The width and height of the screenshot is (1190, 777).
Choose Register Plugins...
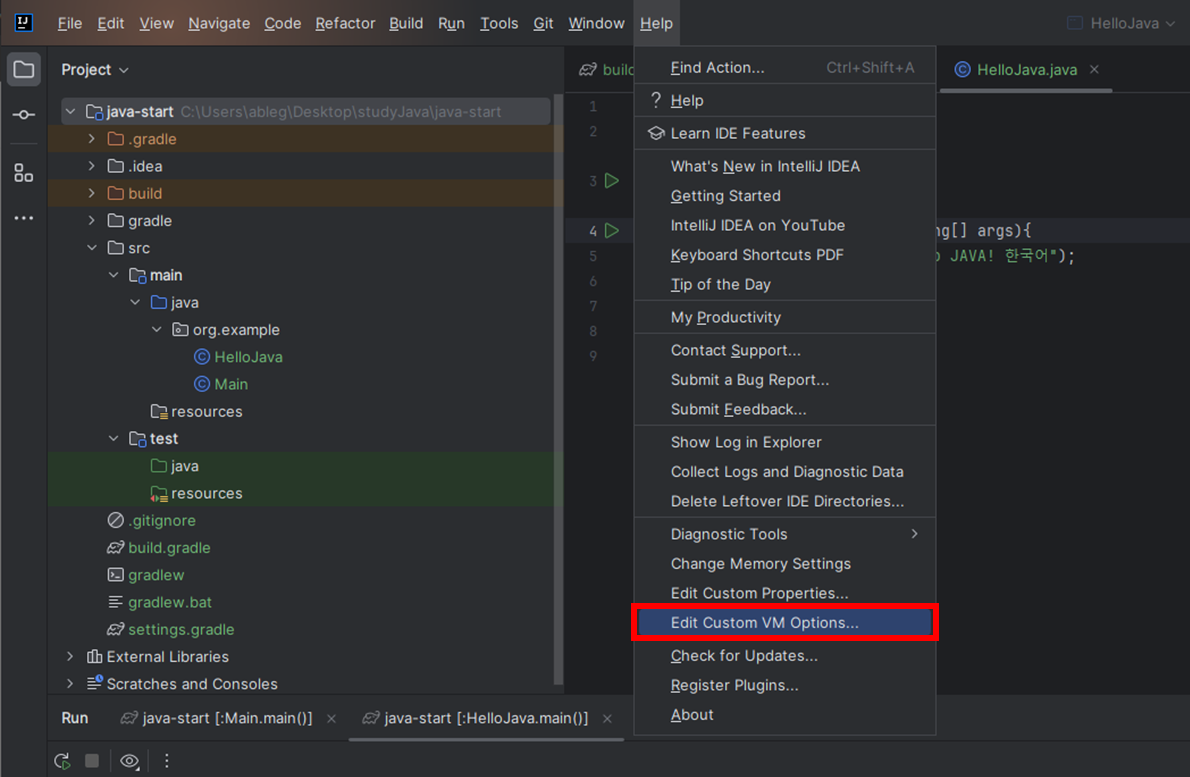coord(785,685)
